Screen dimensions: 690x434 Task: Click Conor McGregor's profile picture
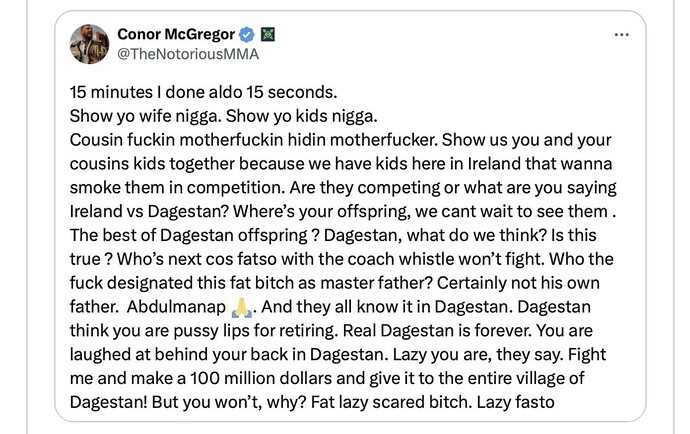coord(89,44)
